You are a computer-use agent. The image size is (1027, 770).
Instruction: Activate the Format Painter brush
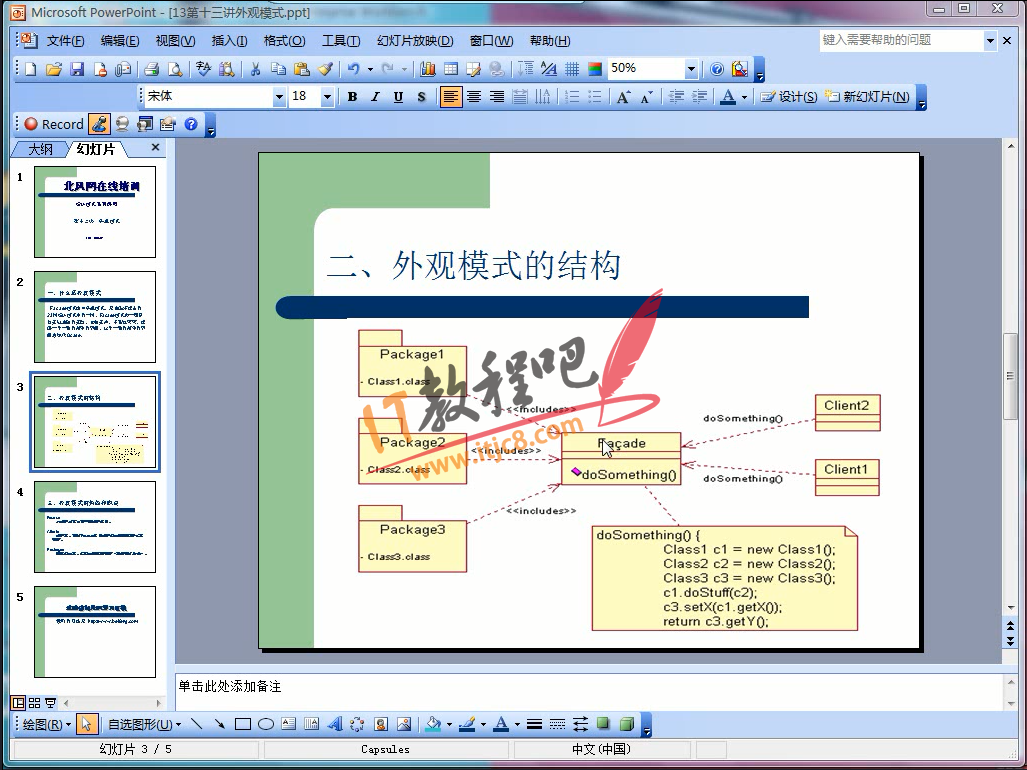click(325, 69)
